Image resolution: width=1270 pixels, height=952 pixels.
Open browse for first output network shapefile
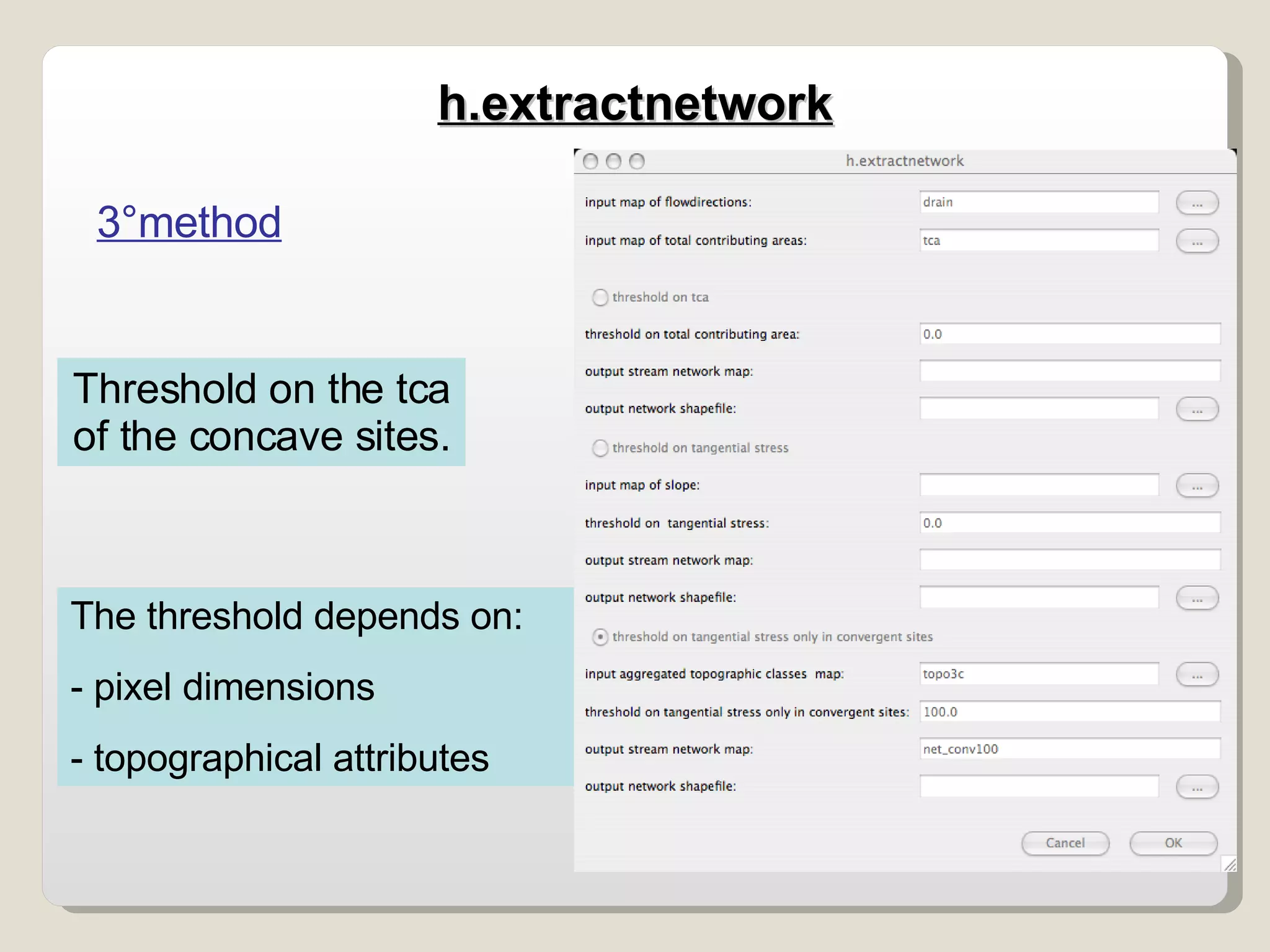click(x=1197, y=409)
